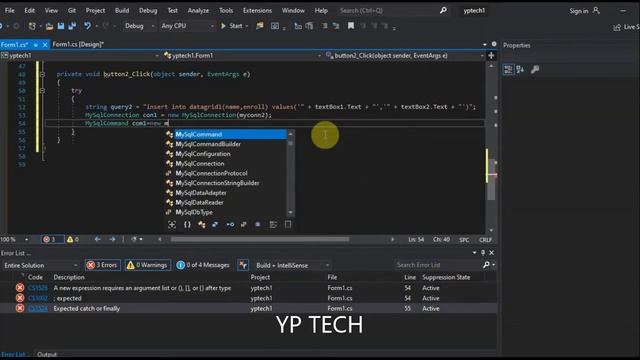Screen dimensions: 640x360
Task: Click the split editor plus icon
Action: click(491, 56)
